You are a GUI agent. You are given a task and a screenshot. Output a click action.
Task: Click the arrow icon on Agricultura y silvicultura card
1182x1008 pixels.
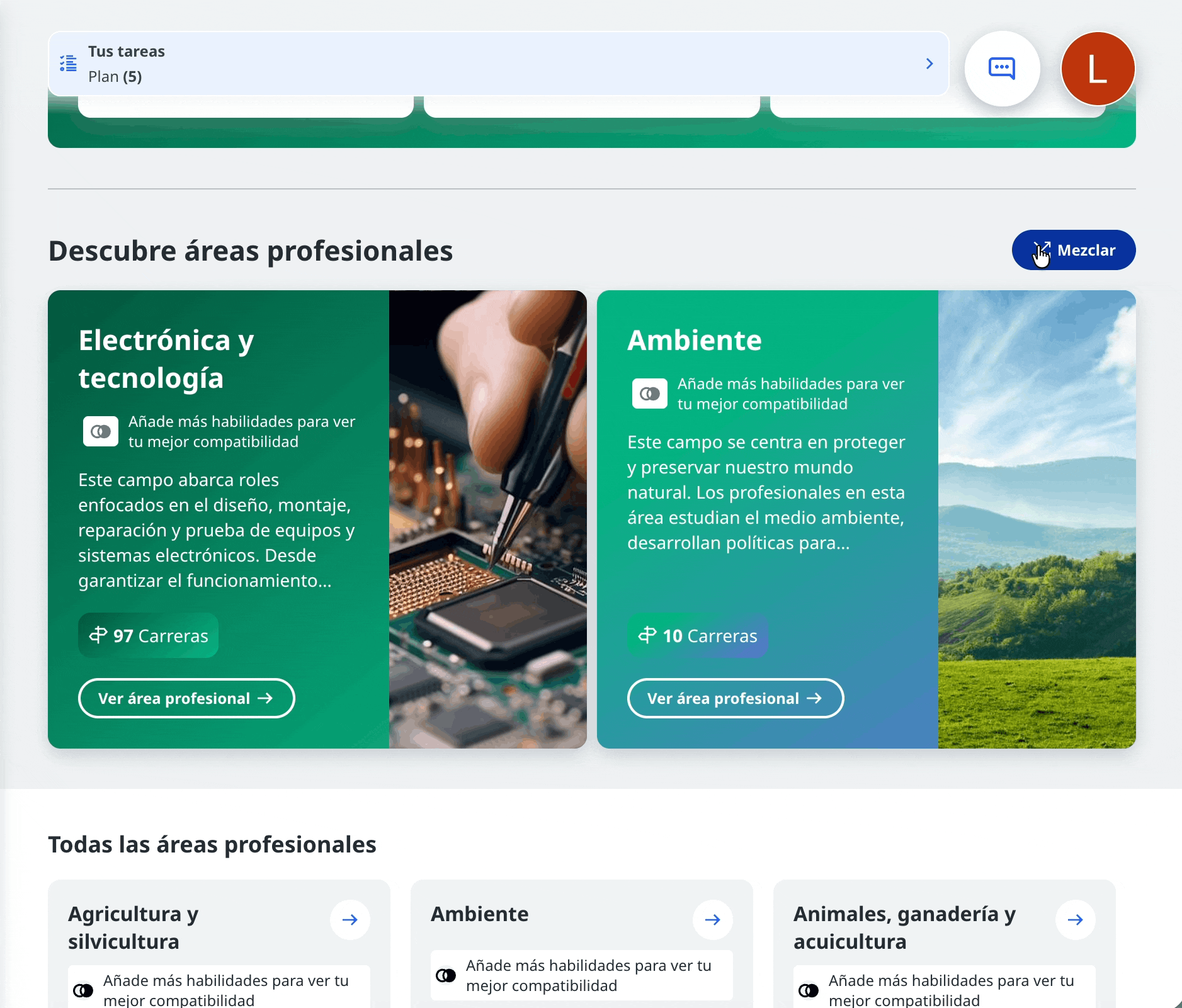[349, 920]
